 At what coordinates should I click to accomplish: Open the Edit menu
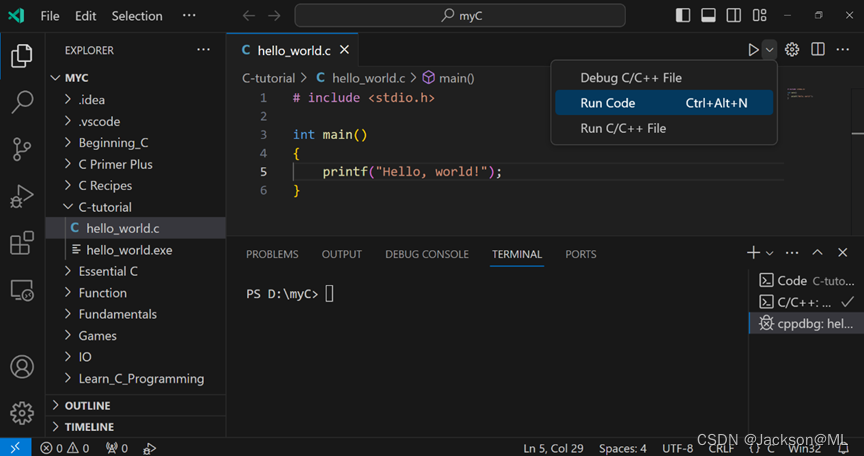pyautogui.click(x=85, y=16)
